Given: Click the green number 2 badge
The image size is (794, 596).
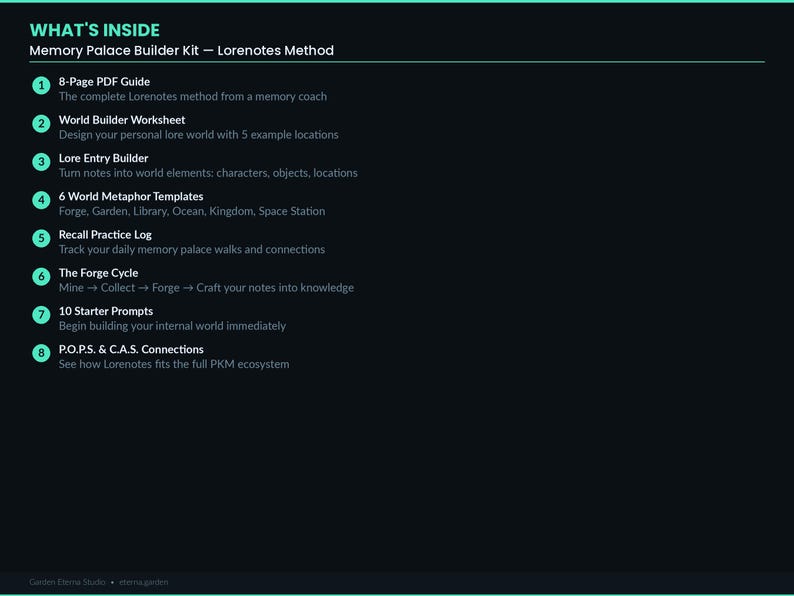Looking at the screenshot, I should coord(41,124).
